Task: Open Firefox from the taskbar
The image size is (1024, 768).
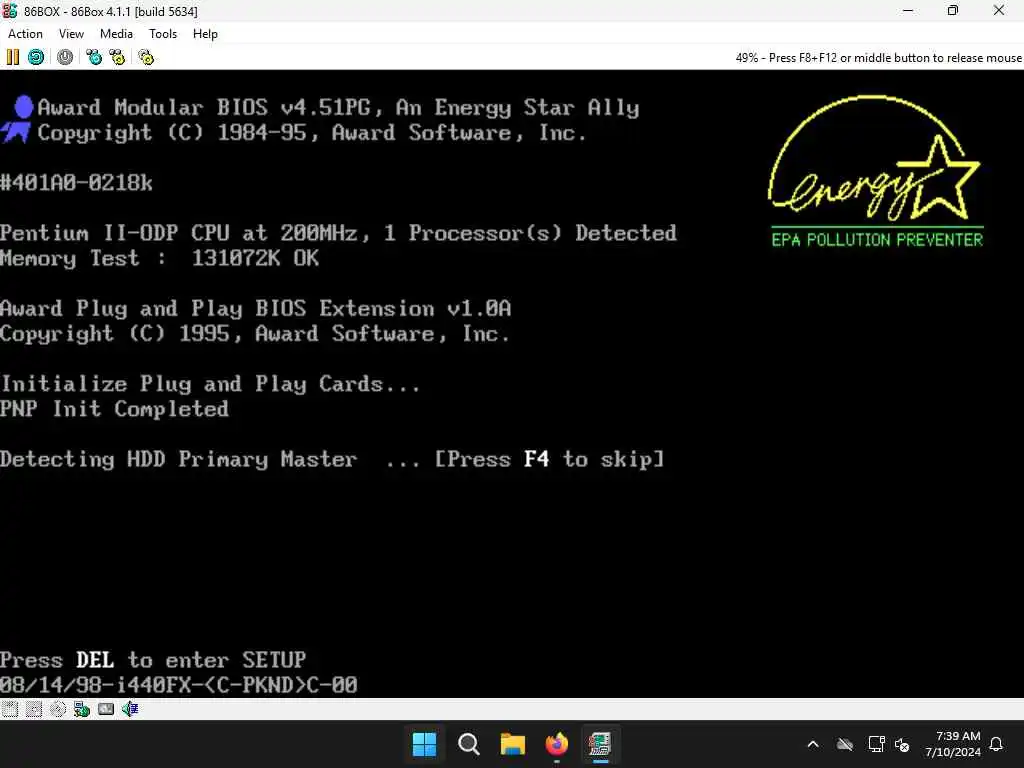Action: coord(556,744)
